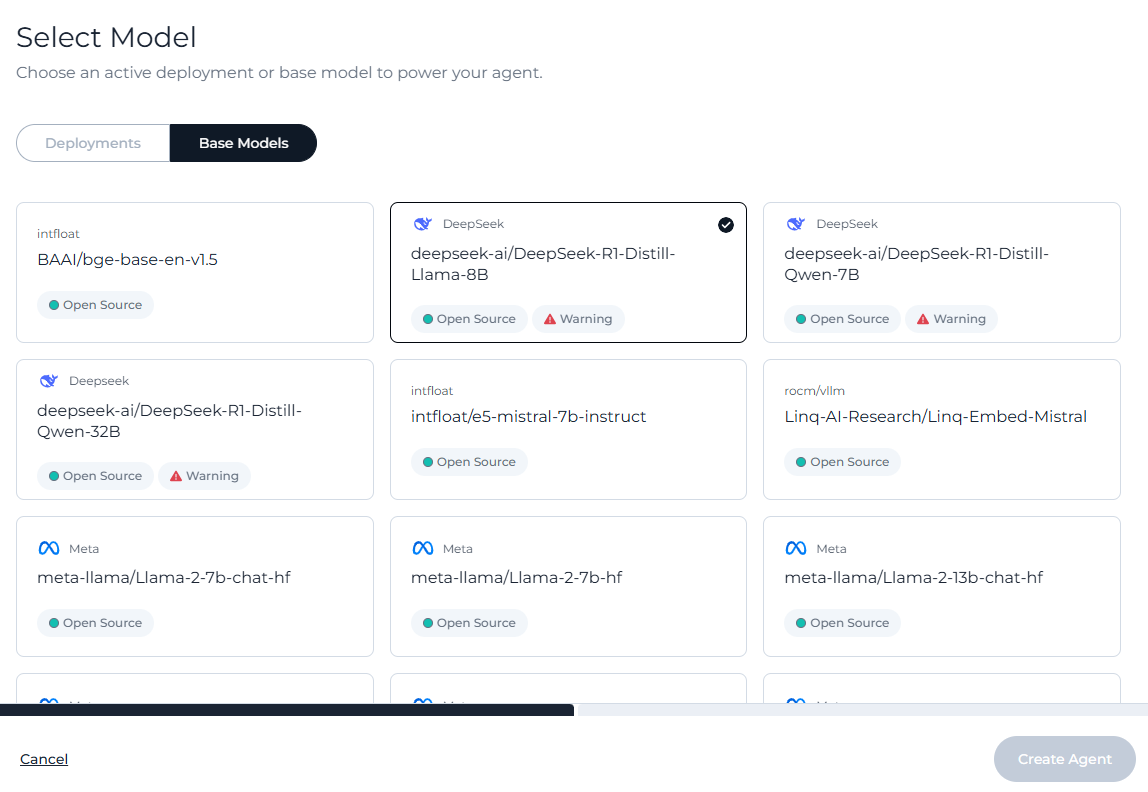Click the DeepSeek whale logo on Llama-8B card
The height and width of the screenshot is (792, 1148).
[422, 224]
